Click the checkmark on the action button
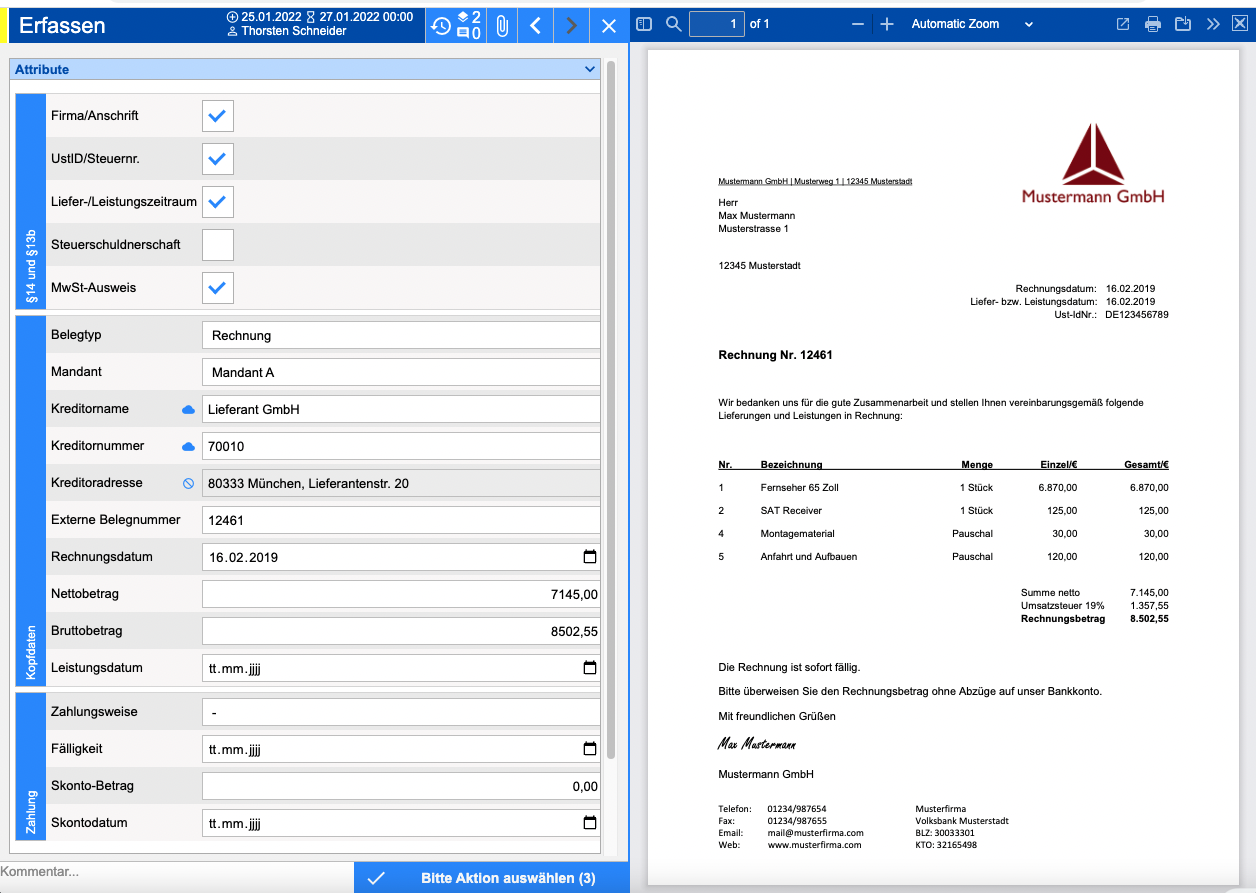The height and width of the screenshot is (893, 1256). tap(376, 878)
